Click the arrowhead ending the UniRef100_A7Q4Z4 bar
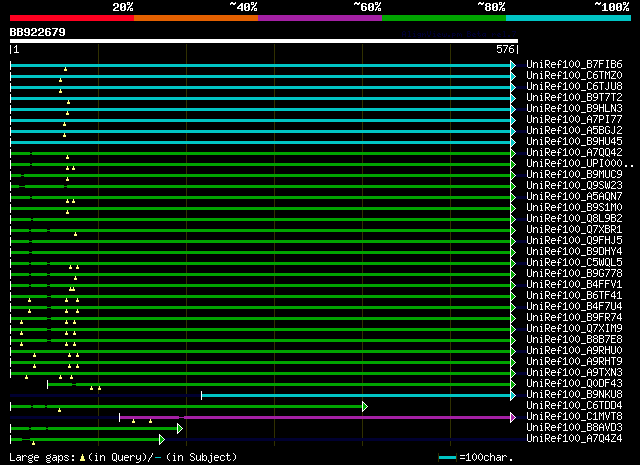Screen dimensions: 640x465 coord(161,439)
